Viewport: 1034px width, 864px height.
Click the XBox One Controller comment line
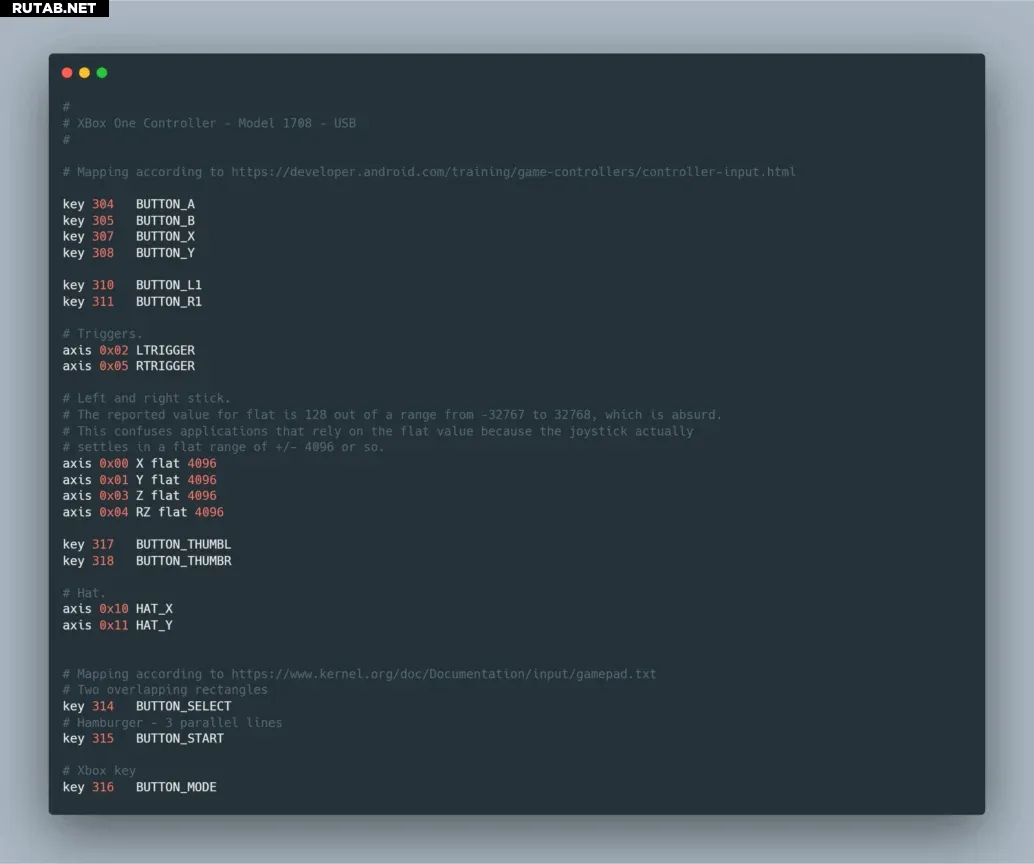coord(216,123)
